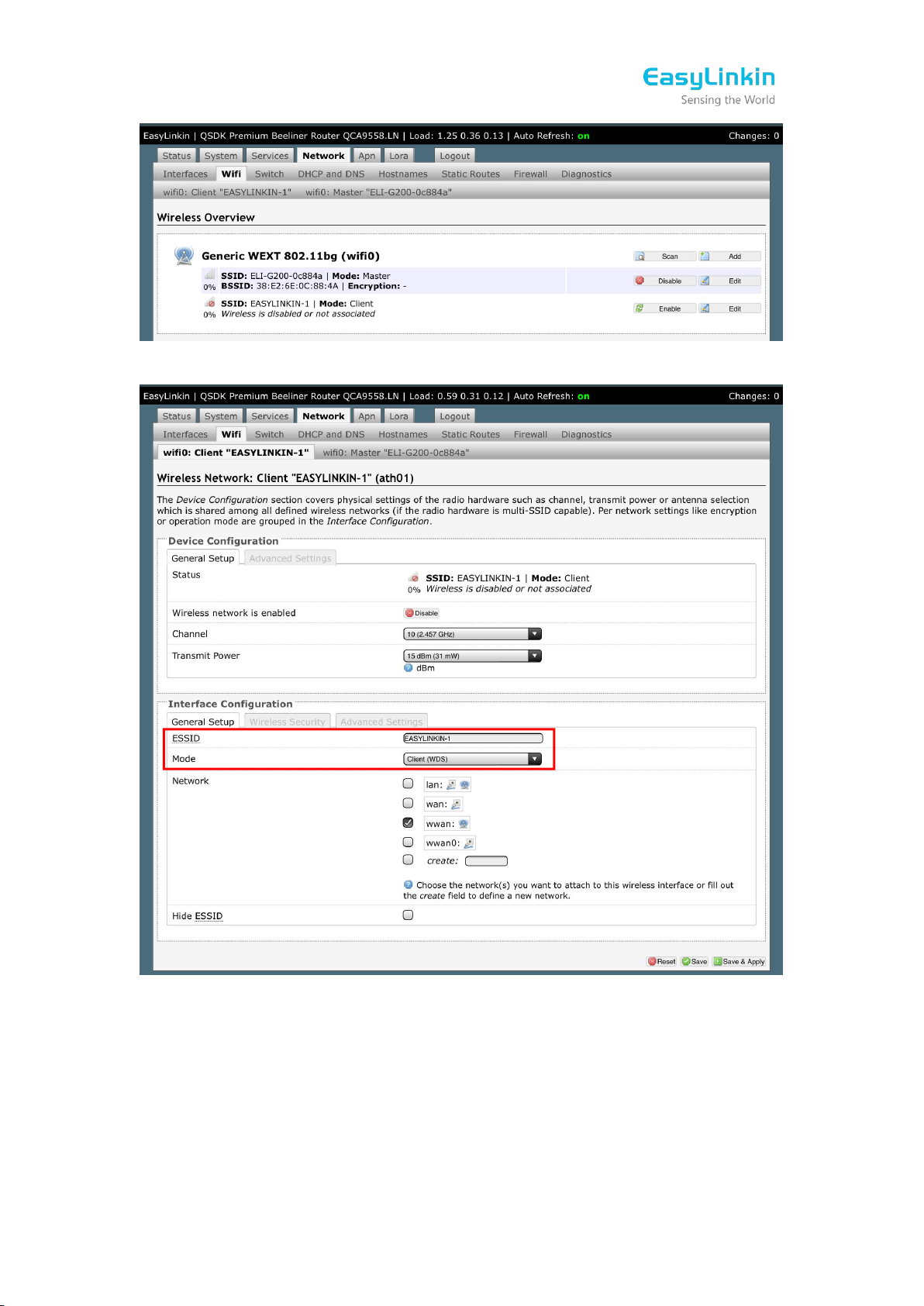924x1306 pixels.
Task: Open DHCP and DNS on the Wireless Overview page
Action: tap(331, 174)
